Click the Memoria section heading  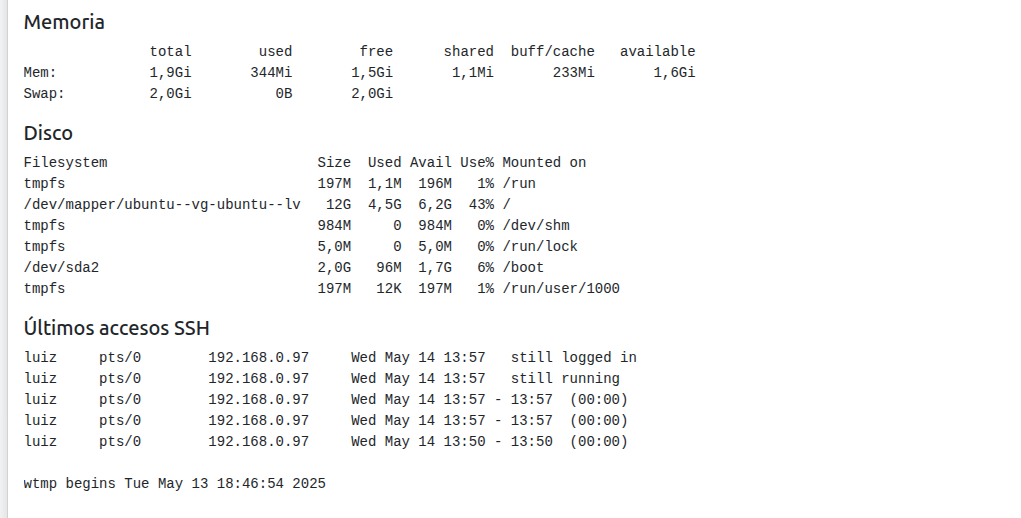[64, 22]
